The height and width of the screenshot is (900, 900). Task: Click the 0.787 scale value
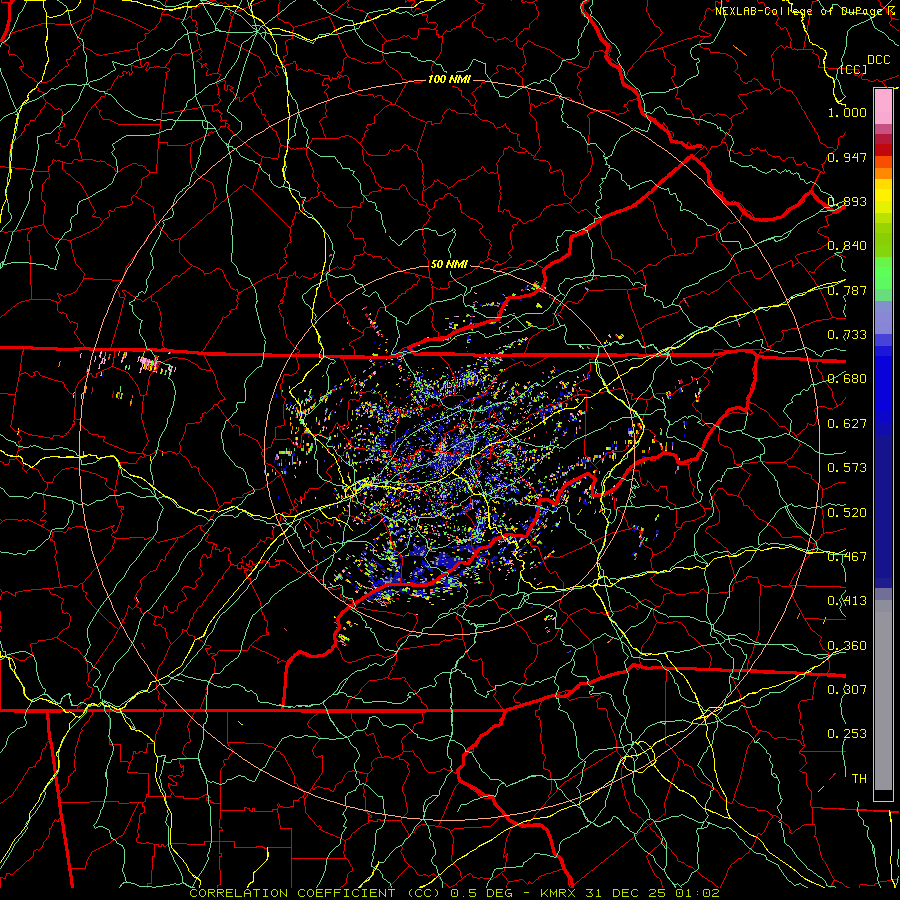click(x=847, y=290)
